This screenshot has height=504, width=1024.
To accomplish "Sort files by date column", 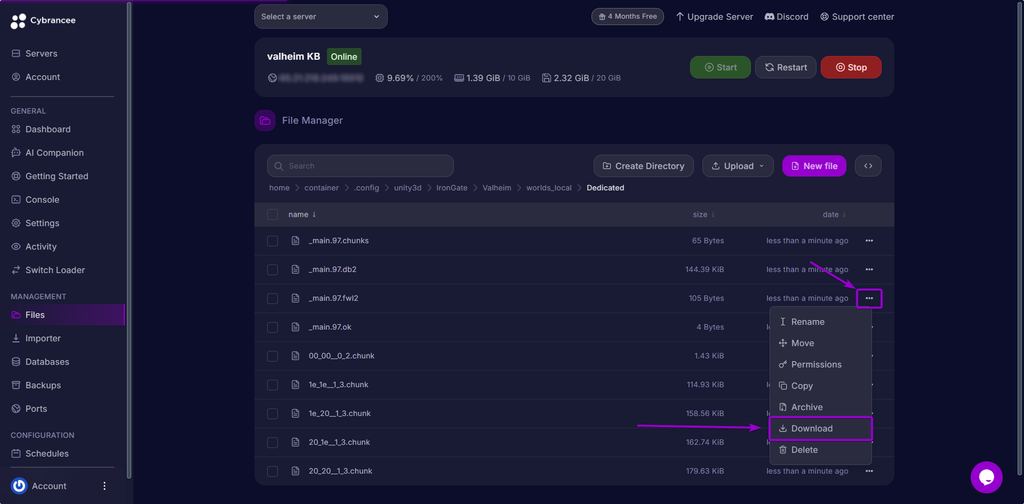I will 834,214.
